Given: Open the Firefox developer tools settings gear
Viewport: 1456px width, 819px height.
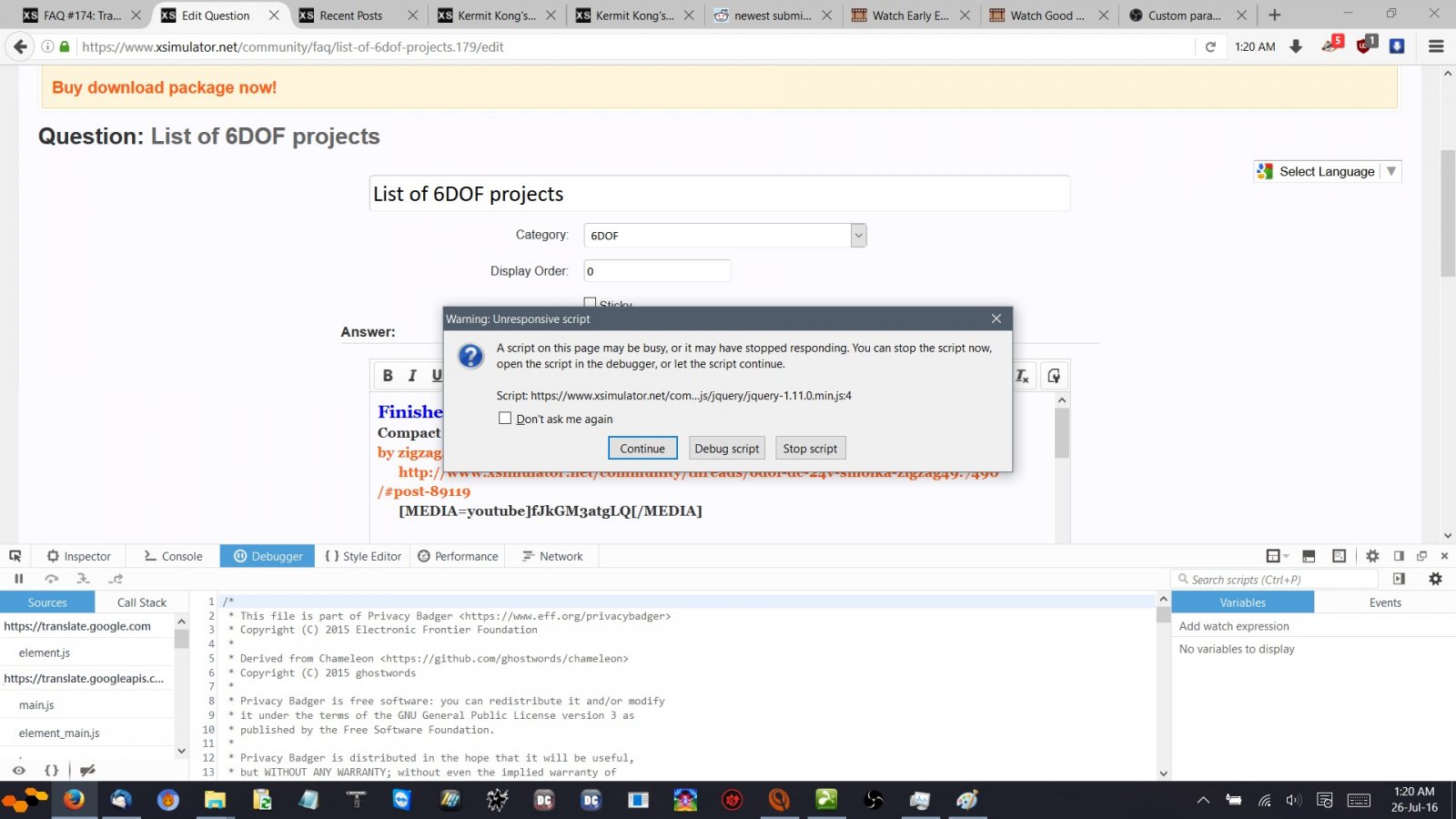Looking at the screenshot, I should tap(1372, 555).
